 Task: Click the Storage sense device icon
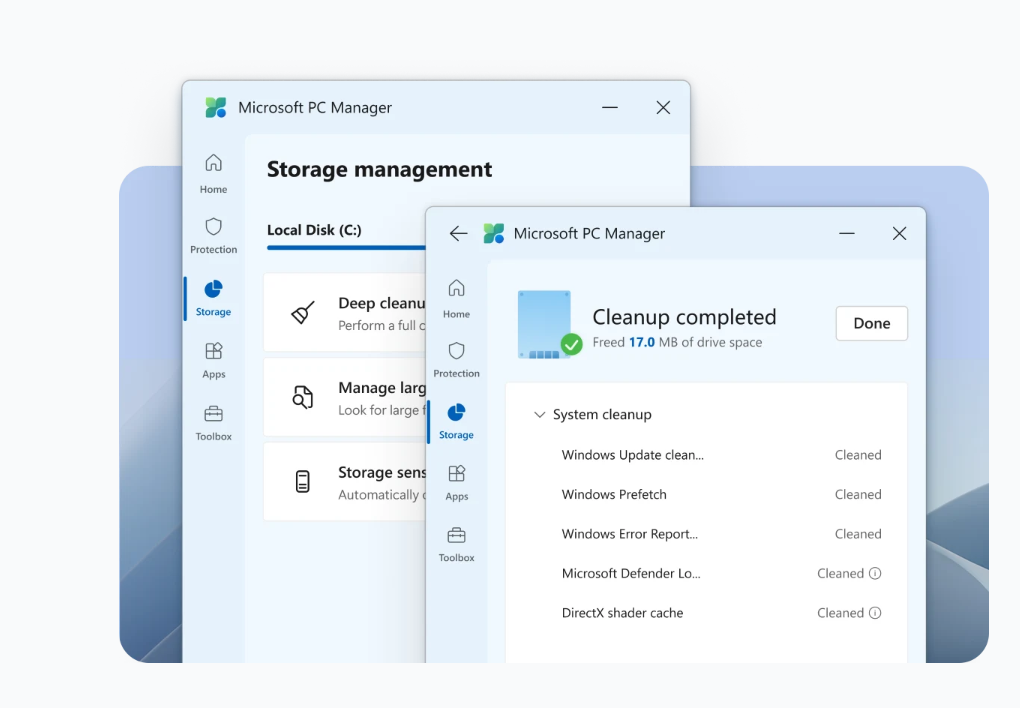(x=302, y=482)
